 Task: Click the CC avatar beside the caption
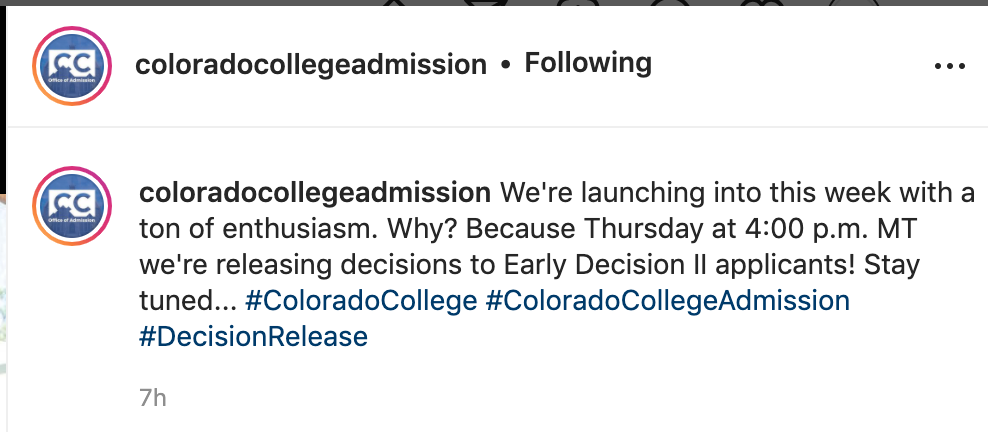point(72,205)
